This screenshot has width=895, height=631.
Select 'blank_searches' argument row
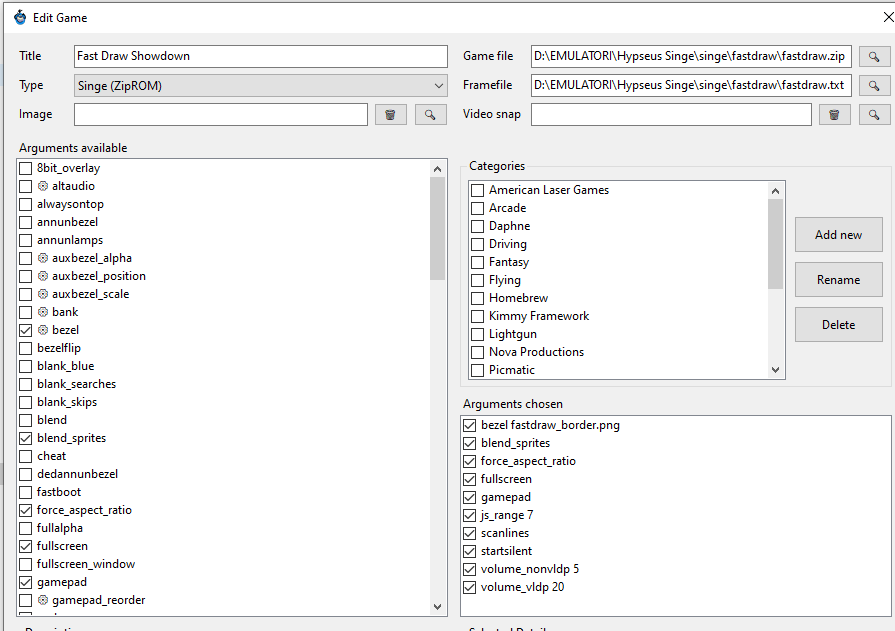tap(76, 384)
